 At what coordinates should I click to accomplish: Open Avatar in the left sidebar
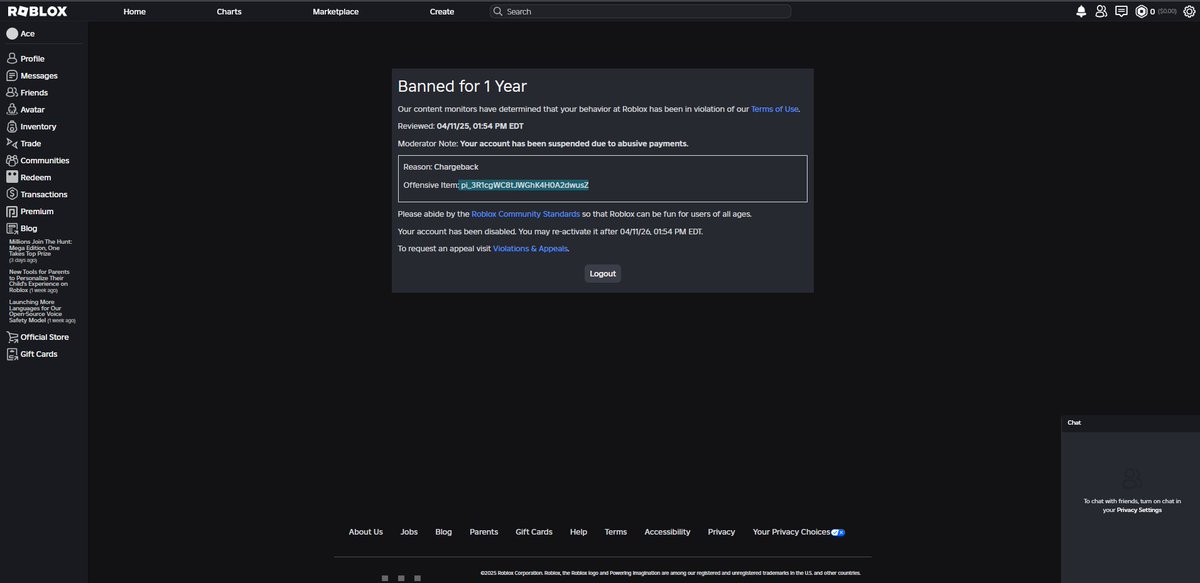(x=25, y=110)
